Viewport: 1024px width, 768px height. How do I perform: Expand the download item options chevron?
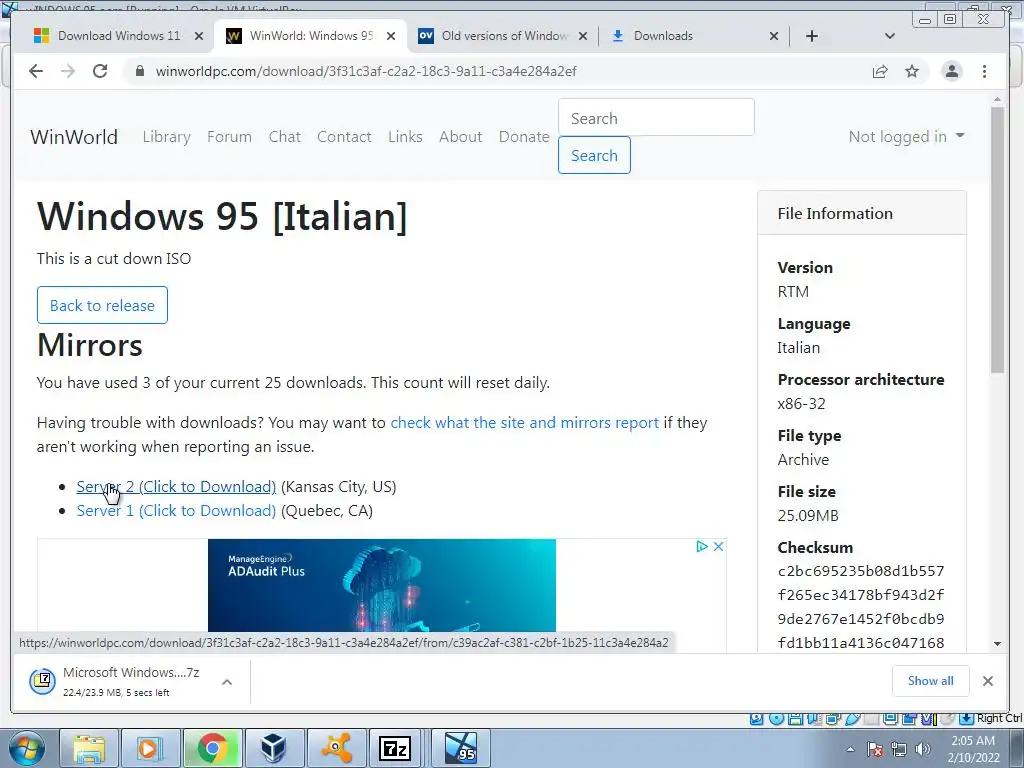tap(227, 682)
